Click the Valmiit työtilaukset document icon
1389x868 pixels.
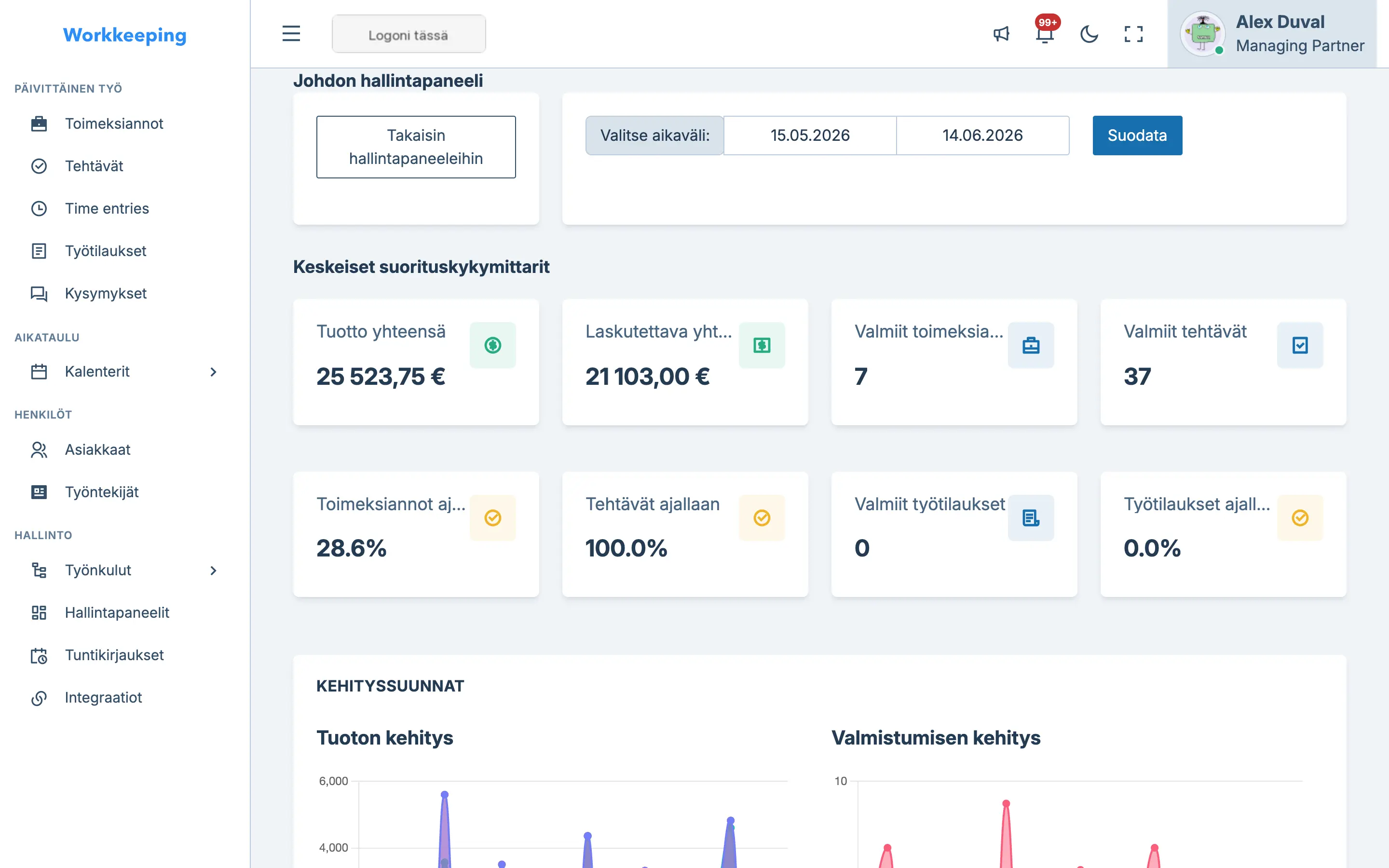coord(1031,518)
